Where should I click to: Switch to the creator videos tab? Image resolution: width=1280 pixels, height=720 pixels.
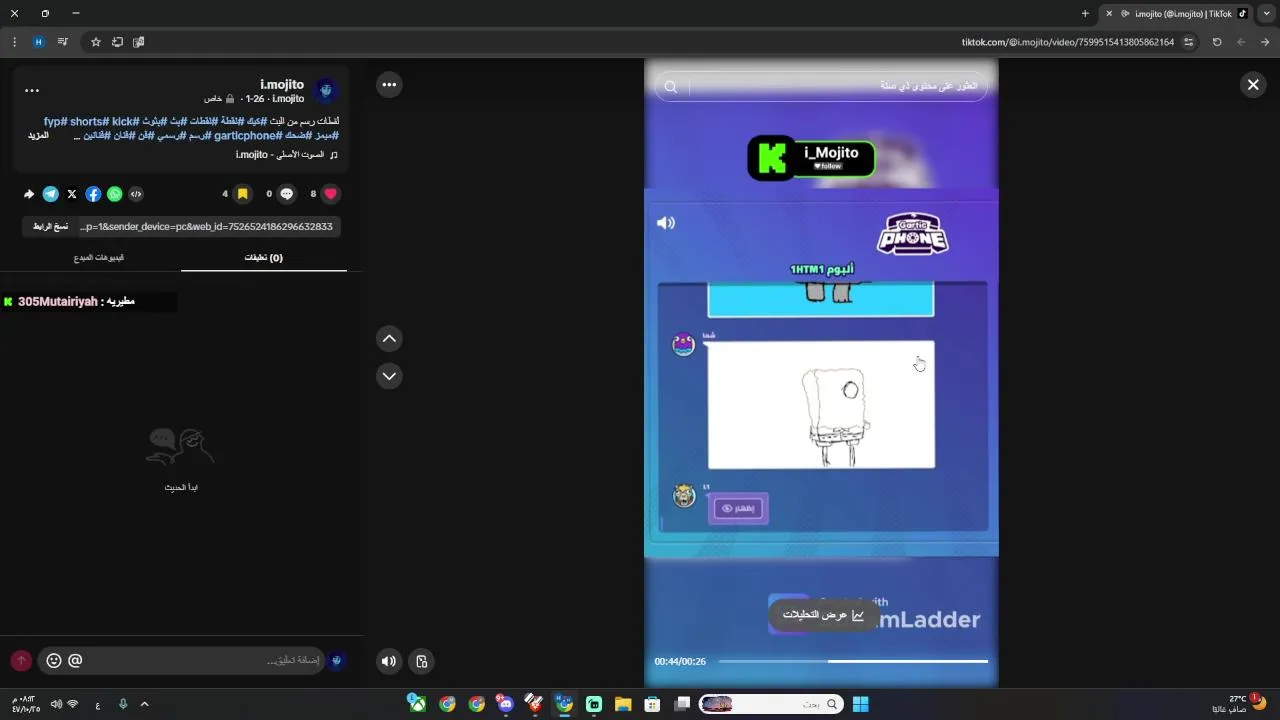99,258
